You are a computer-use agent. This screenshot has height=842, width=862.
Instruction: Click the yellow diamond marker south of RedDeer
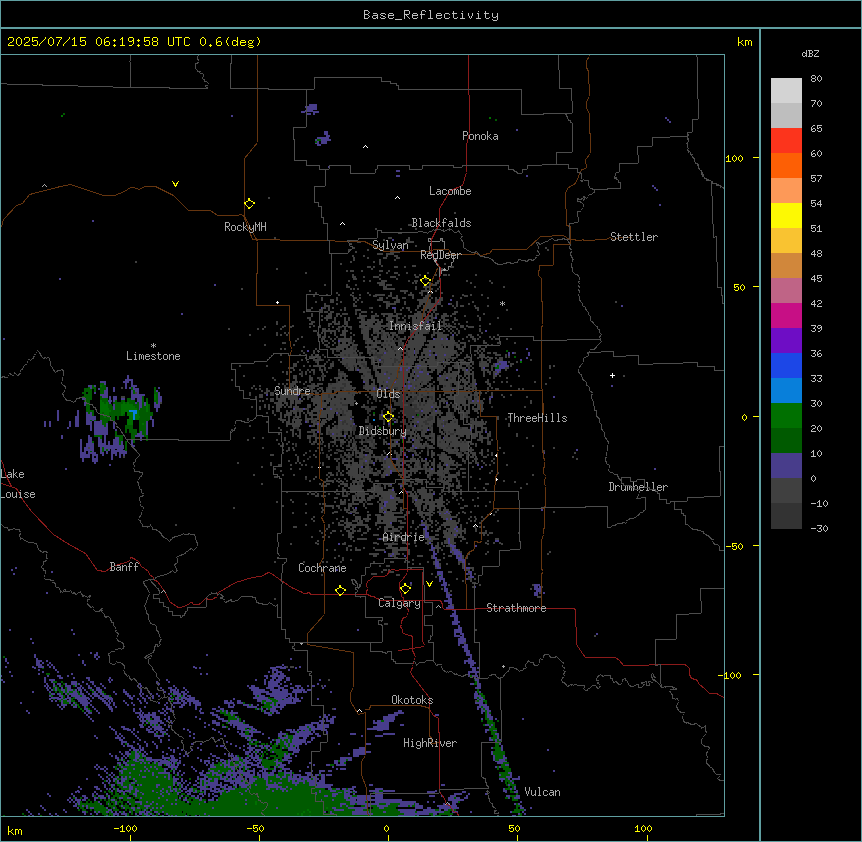(x=426, y=281)
